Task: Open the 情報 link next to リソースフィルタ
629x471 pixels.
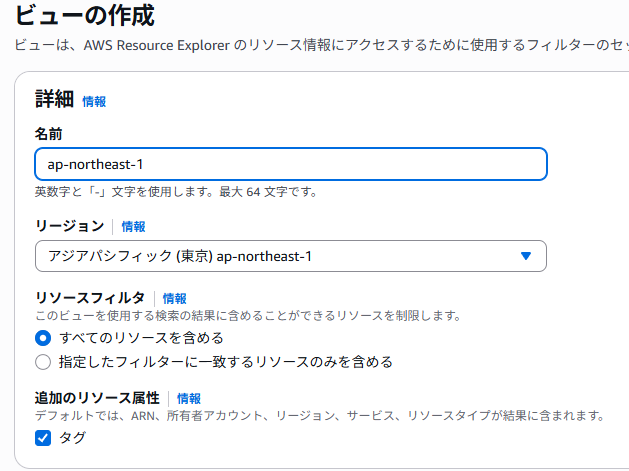Action: point(174,298)
